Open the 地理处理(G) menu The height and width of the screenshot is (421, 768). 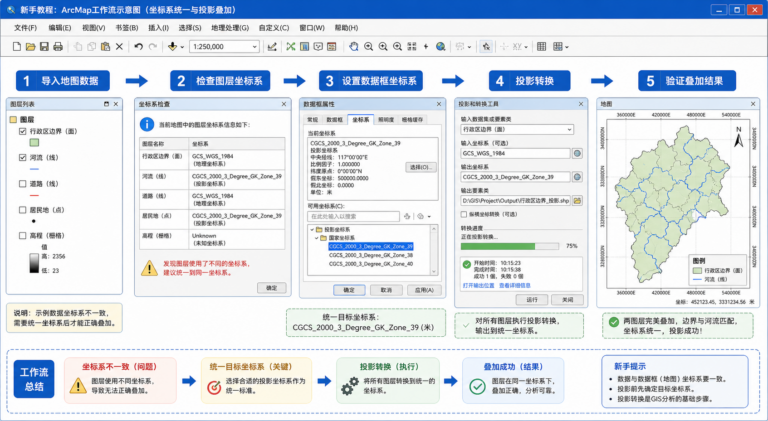[x=230, y=28]
